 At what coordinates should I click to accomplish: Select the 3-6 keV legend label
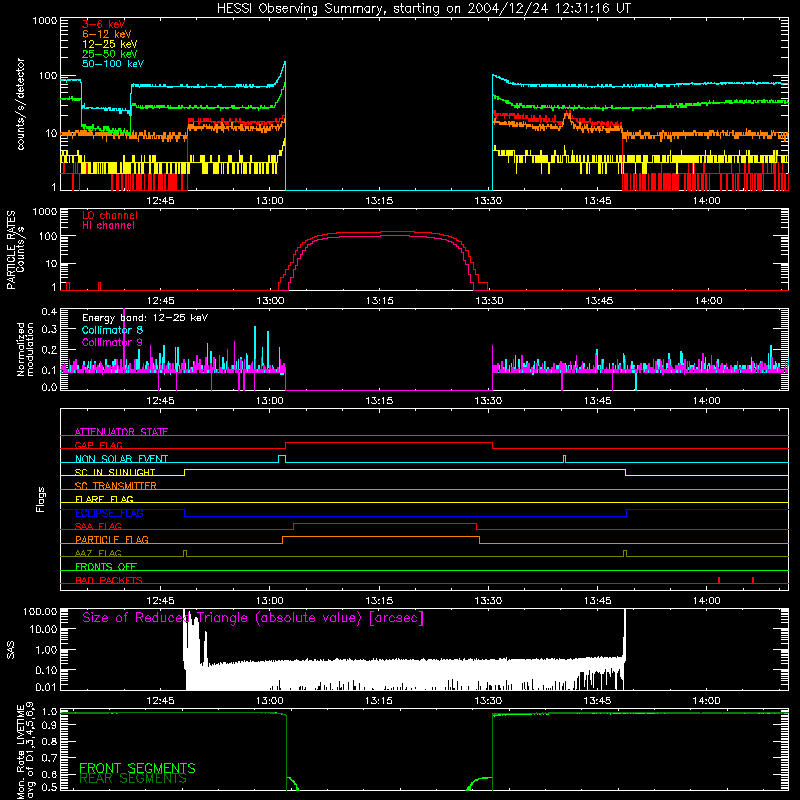[104, 24]
